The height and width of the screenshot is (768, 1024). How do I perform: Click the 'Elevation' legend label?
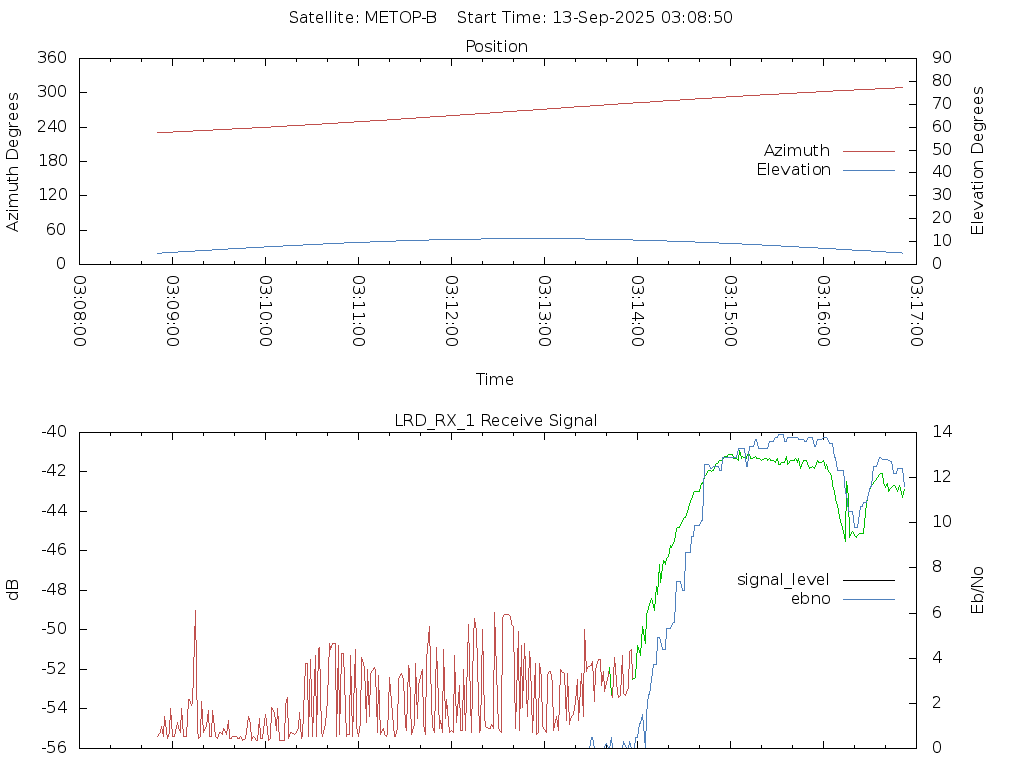[793, 170]
